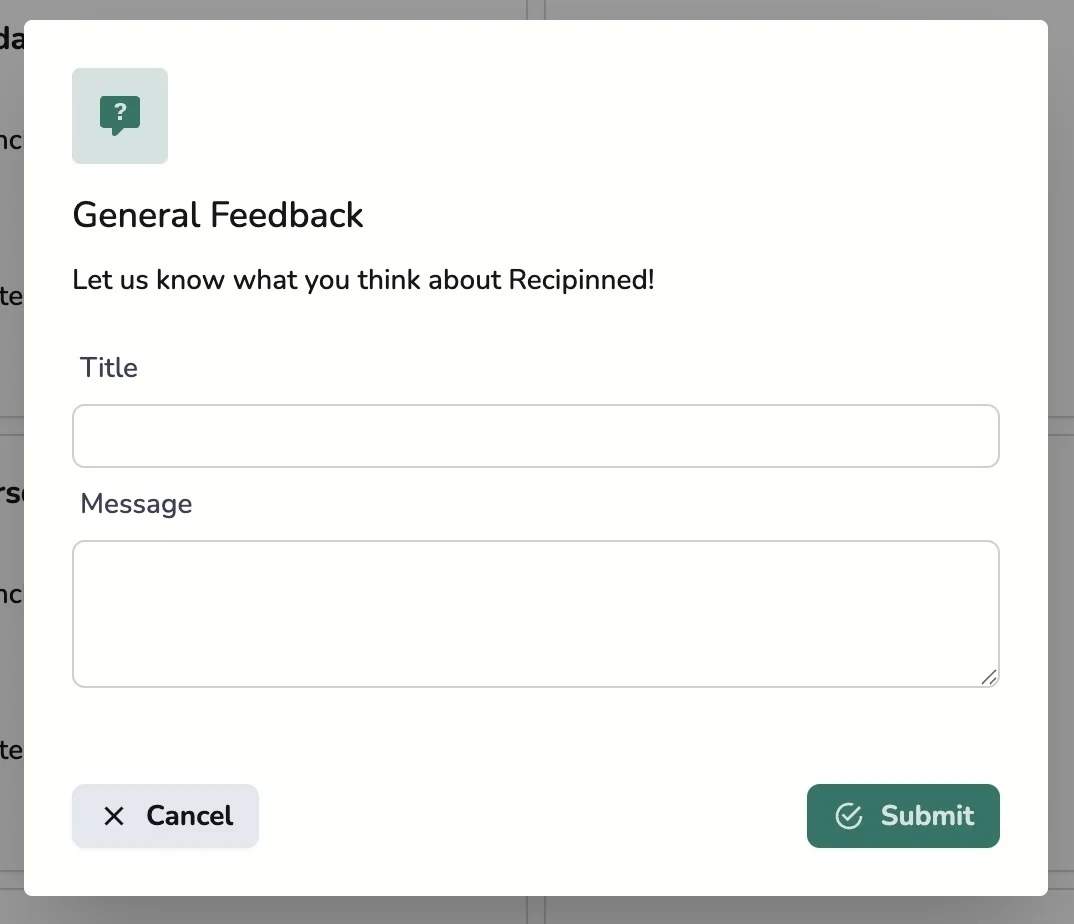Click the Title field label
This screenshot has width=1074, height=924.
(x=108, y=367)
